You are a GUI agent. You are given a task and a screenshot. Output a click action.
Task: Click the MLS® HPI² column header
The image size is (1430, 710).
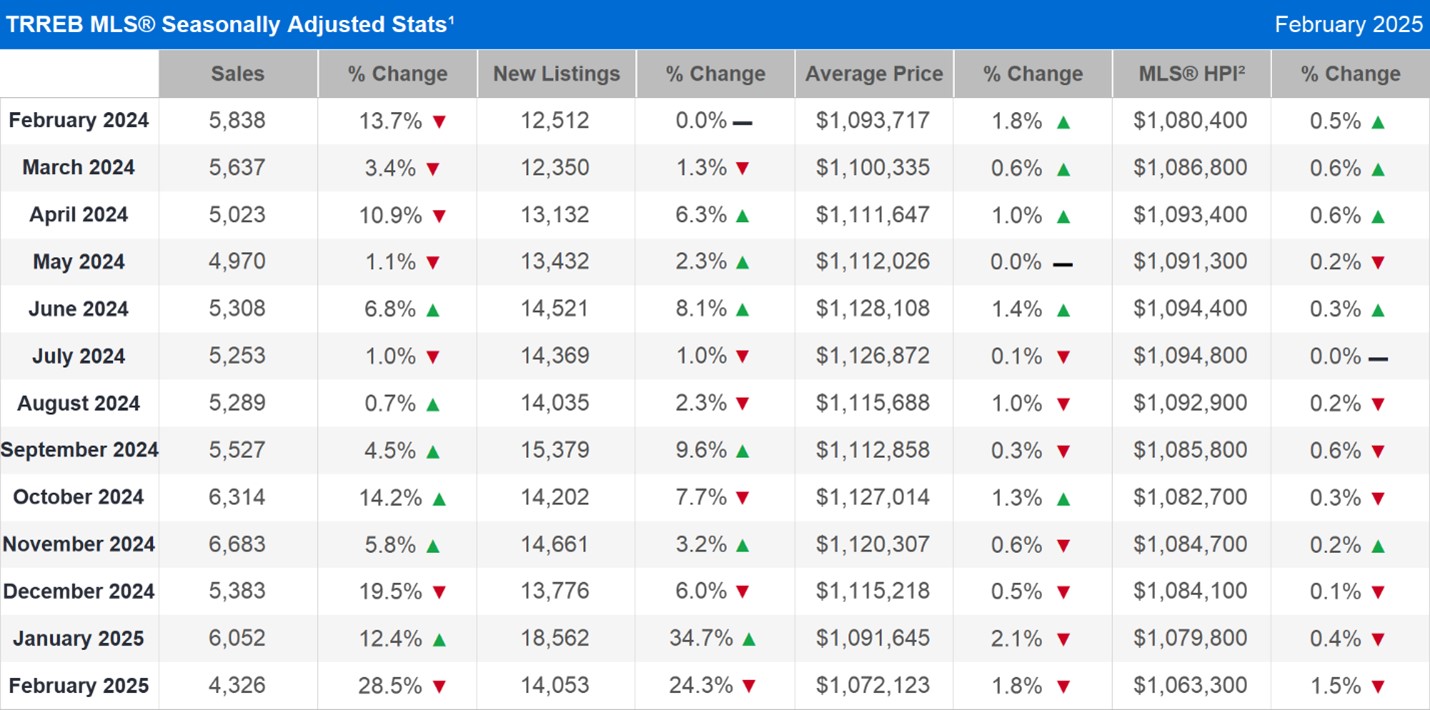(1192, 73)
